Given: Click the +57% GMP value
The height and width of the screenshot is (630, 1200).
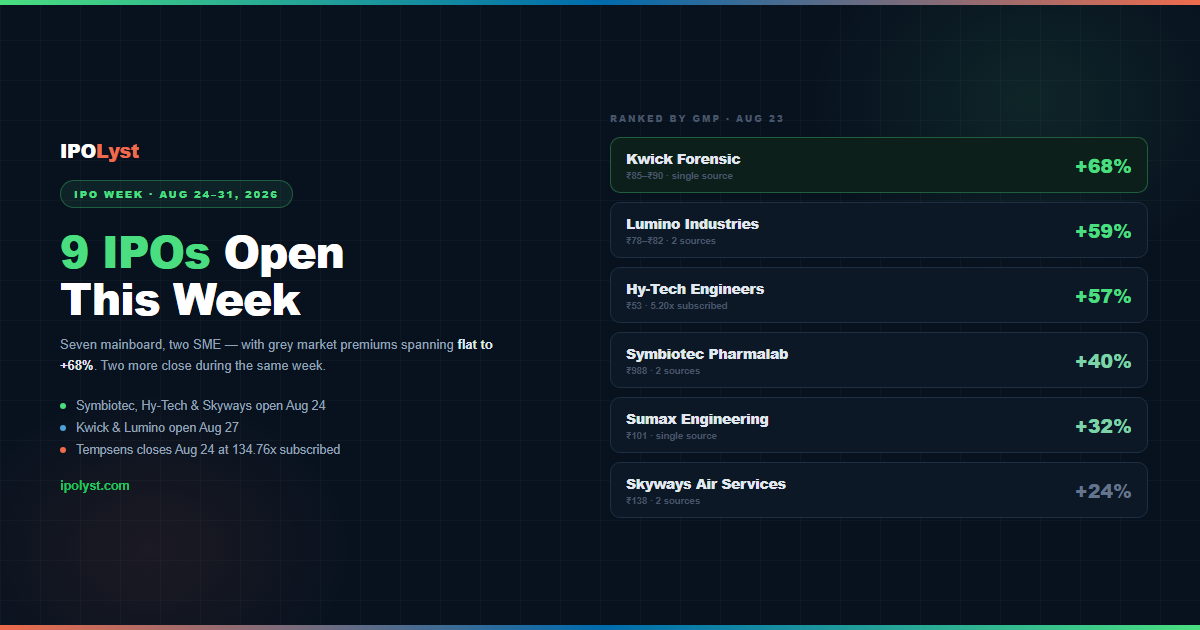Looking at the screenshot, I should coord(1103,296).
